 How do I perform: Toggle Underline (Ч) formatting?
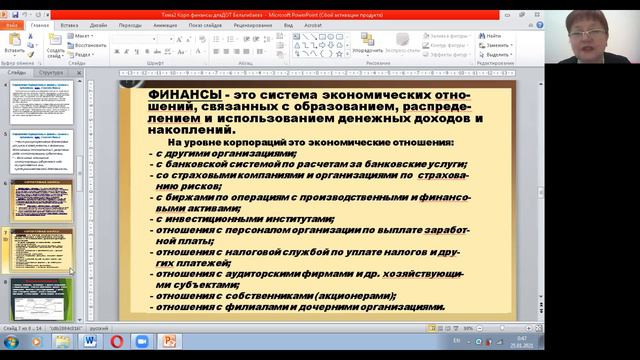tap(136, 52)
